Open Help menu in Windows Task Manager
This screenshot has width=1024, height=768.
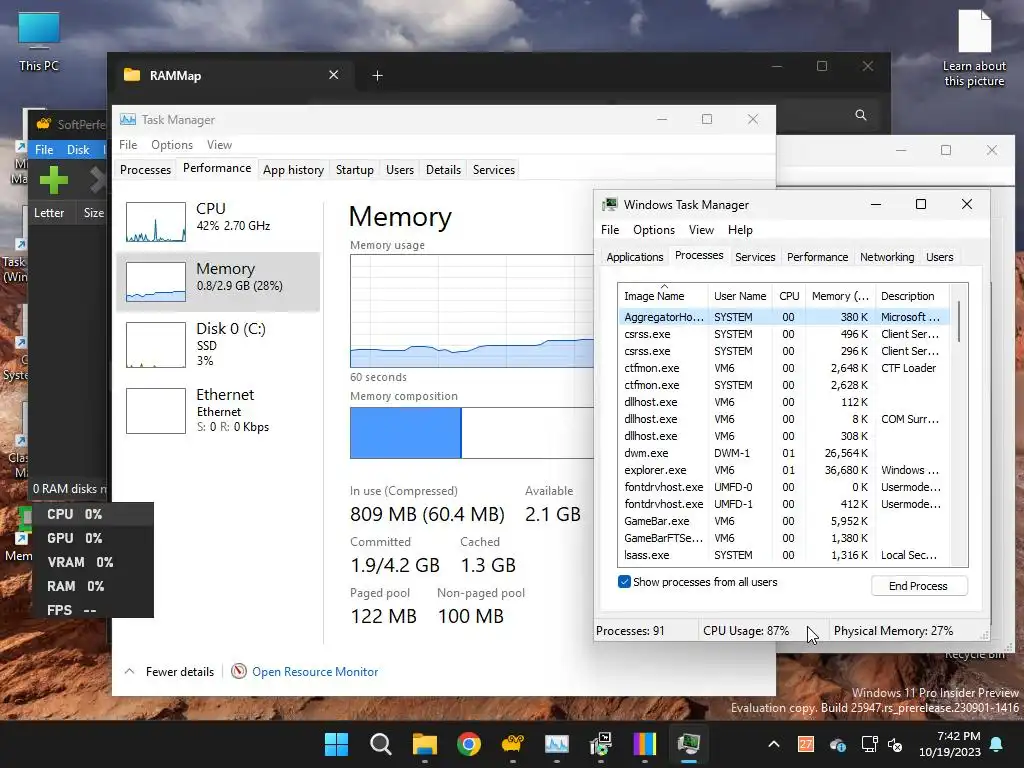(x=740, y=230)
